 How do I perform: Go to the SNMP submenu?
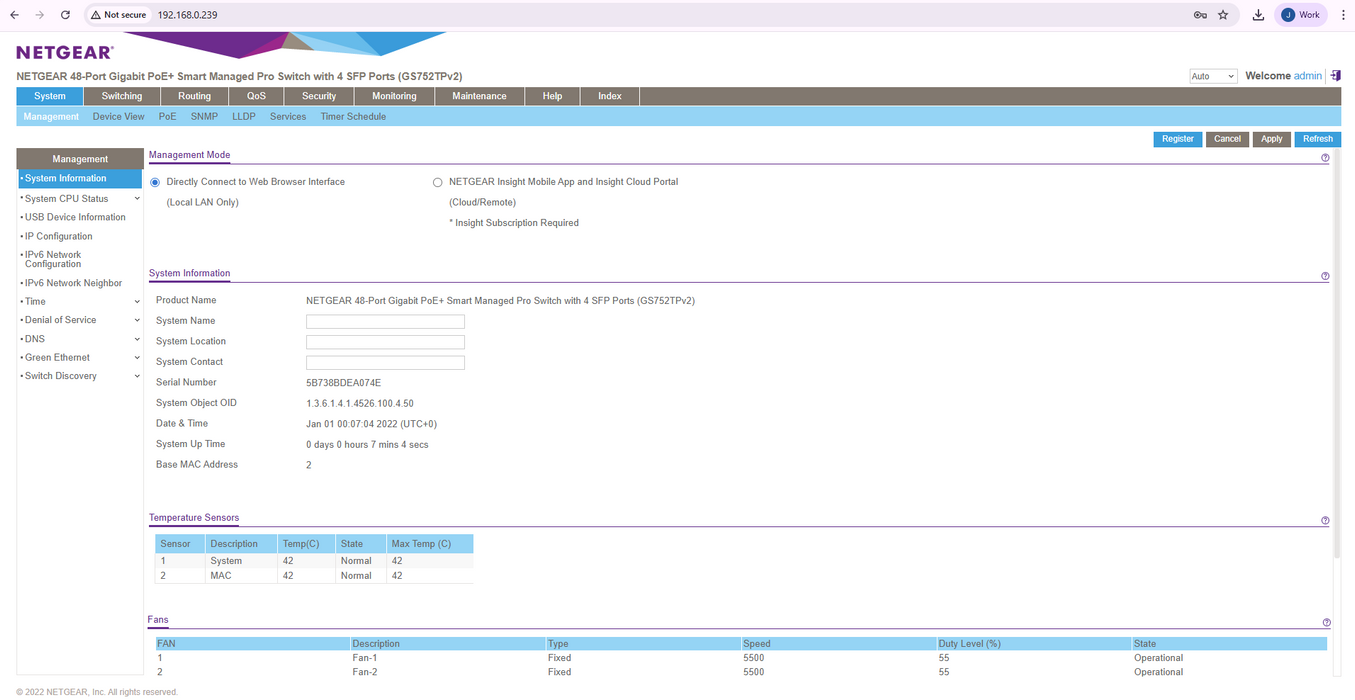(204, 117)
